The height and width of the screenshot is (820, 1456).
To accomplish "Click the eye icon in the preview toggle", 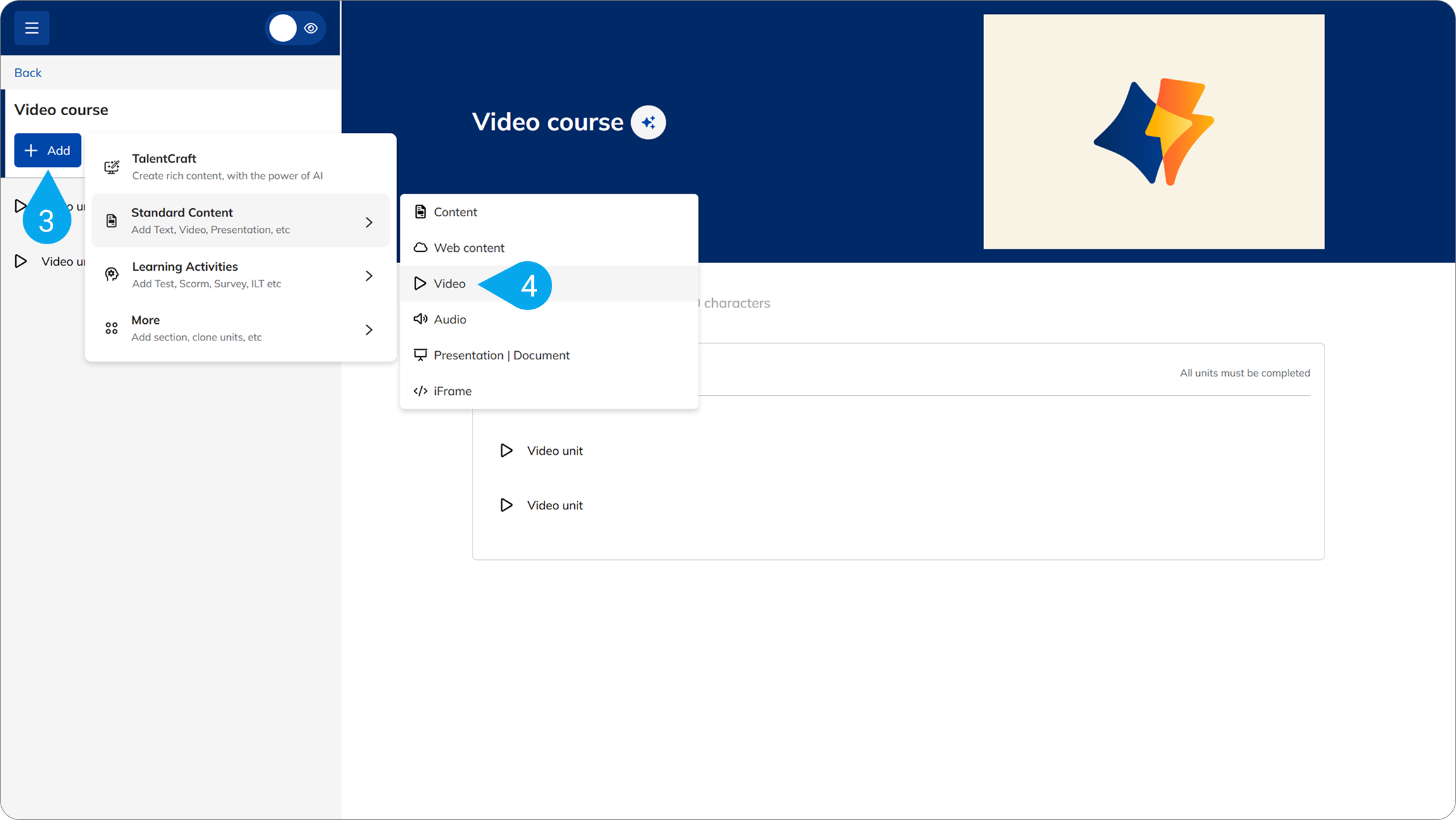I will click(311, 28).
